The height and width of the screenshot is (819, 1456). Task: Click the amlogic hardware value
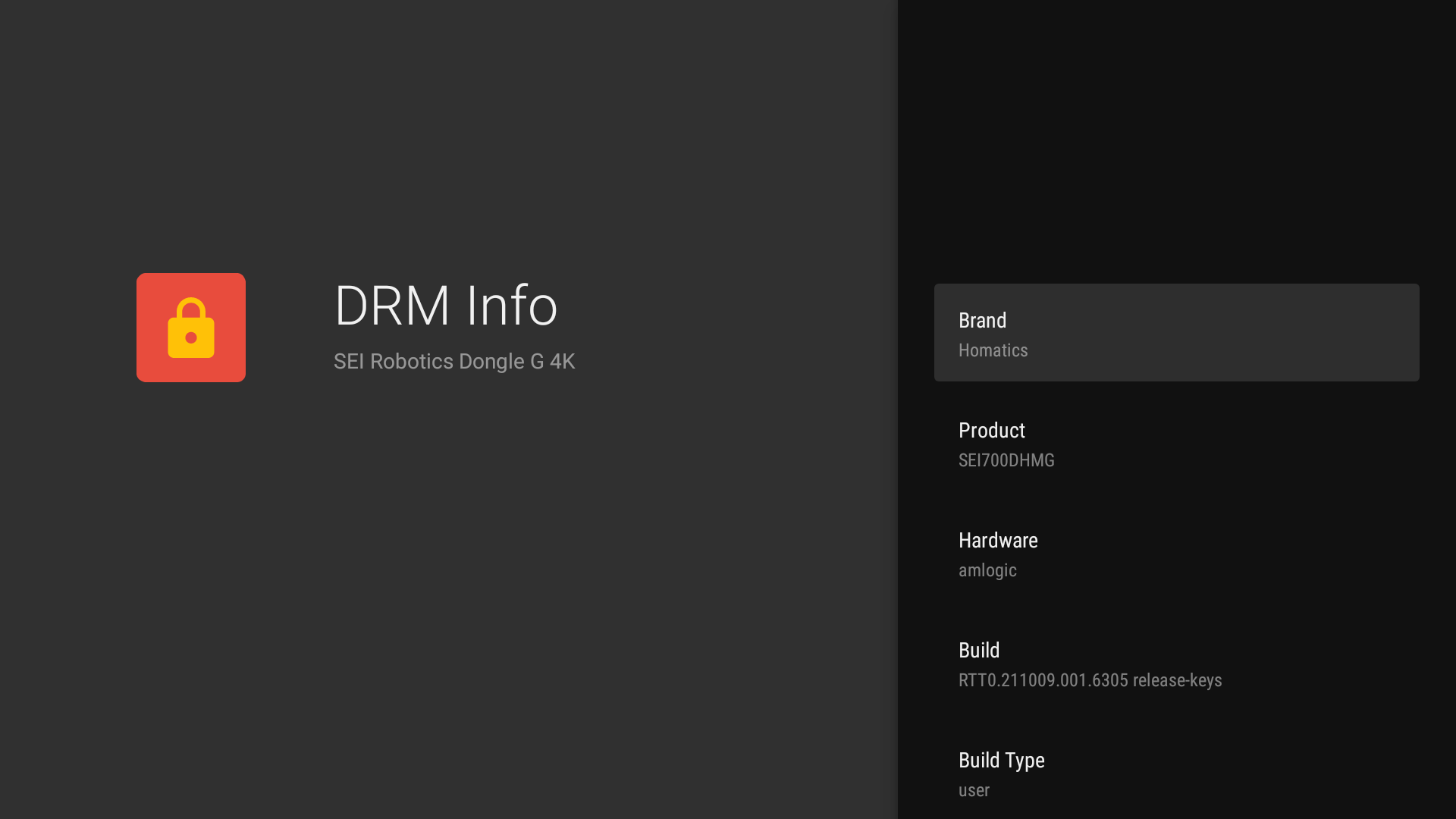987,570
